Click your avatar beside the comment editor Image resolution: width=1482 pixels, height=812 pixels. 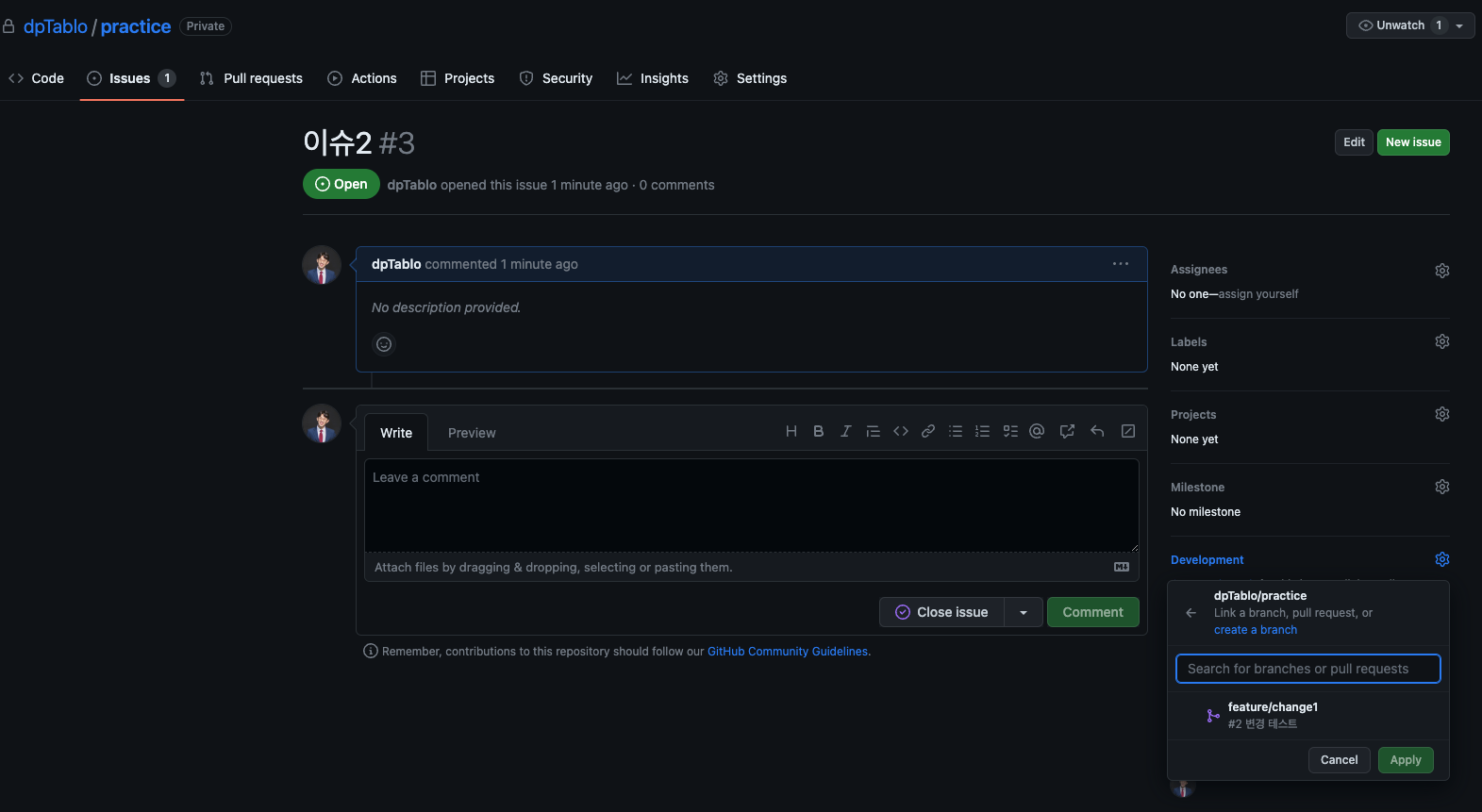[322, 423]
